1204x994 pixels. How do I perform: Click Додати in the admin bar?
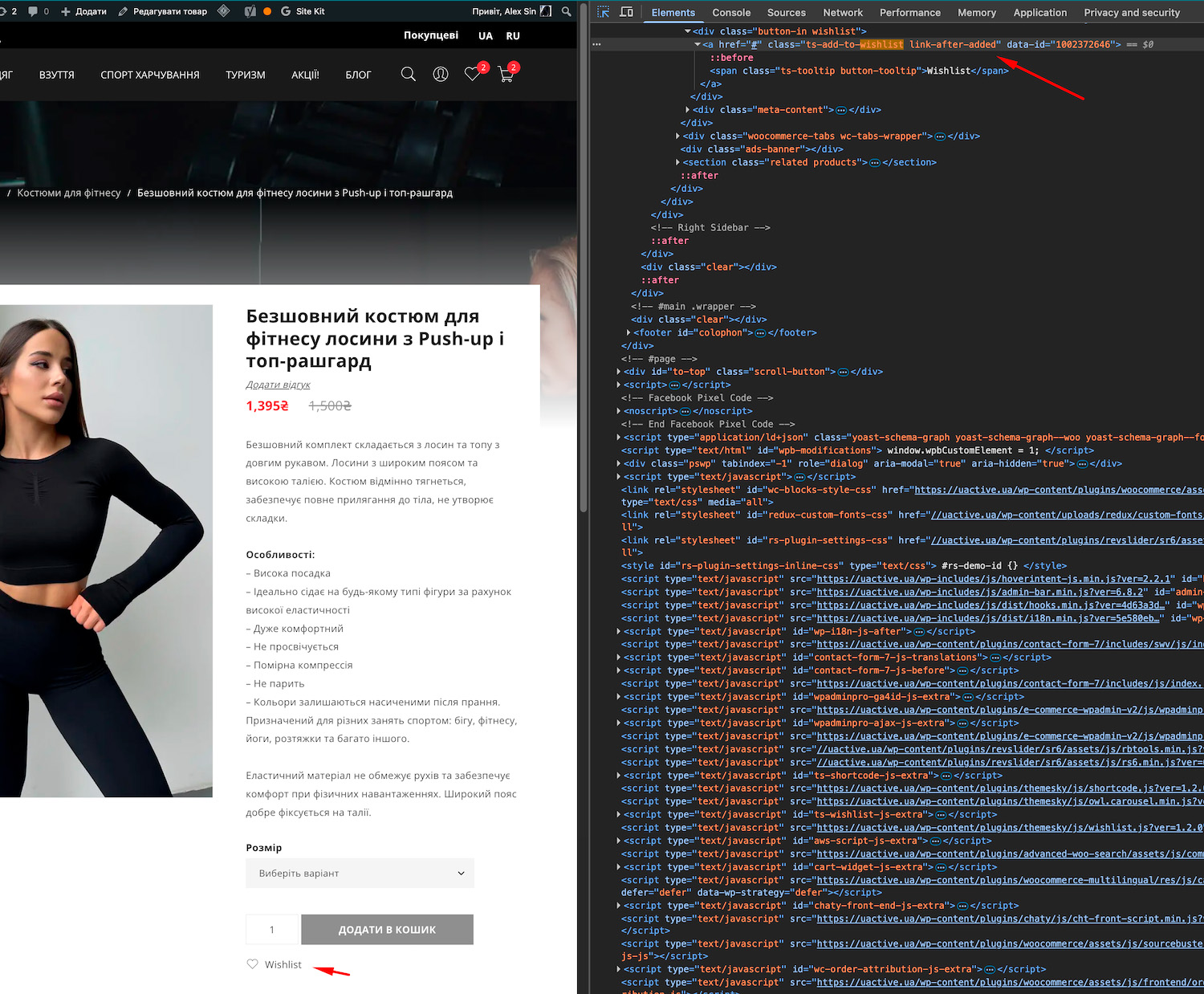coord(83,11)
